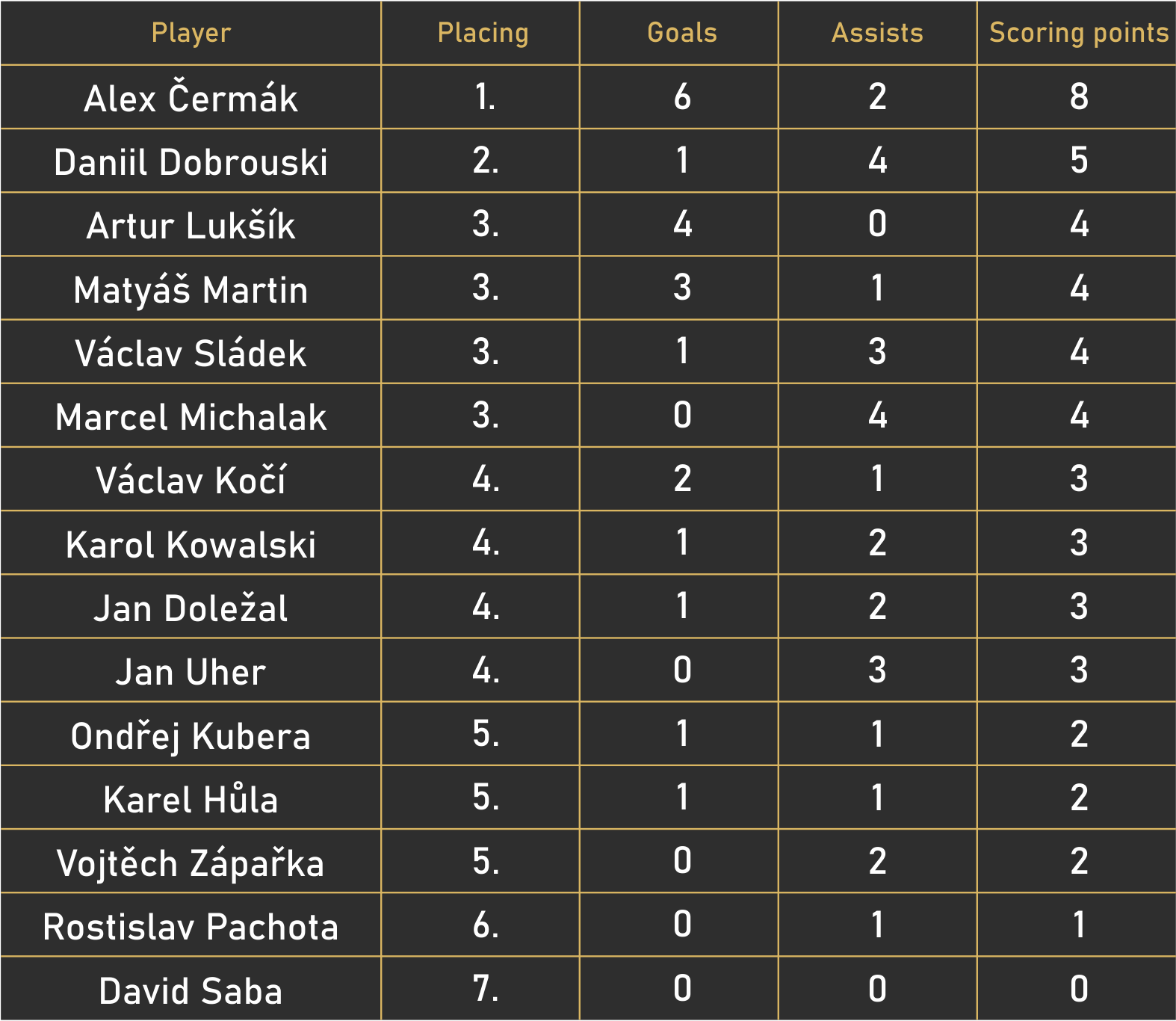The width and height of the screenshot is (1176, 1021).
Task: Select the Daniil Dobrouski name cell
Action: tap(191, 162)
